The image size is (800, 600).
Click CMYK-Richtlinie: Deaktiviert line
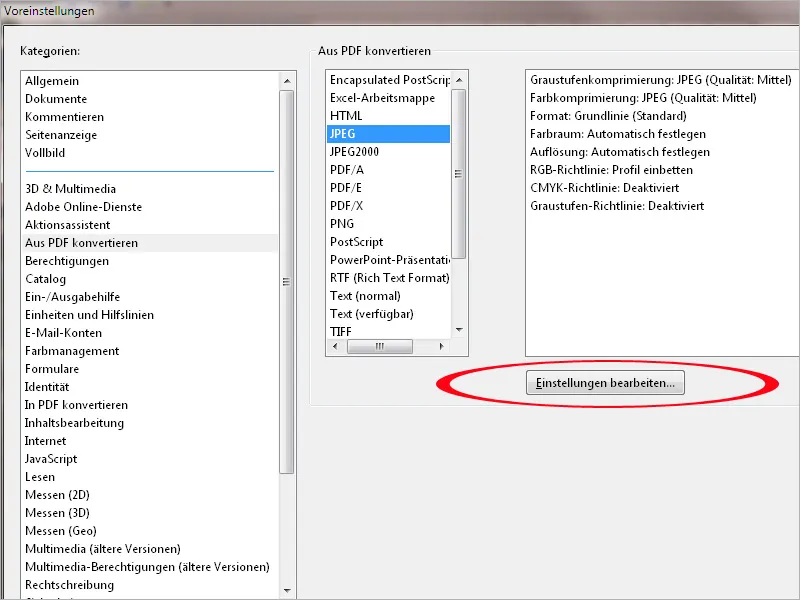coord(605,187)
